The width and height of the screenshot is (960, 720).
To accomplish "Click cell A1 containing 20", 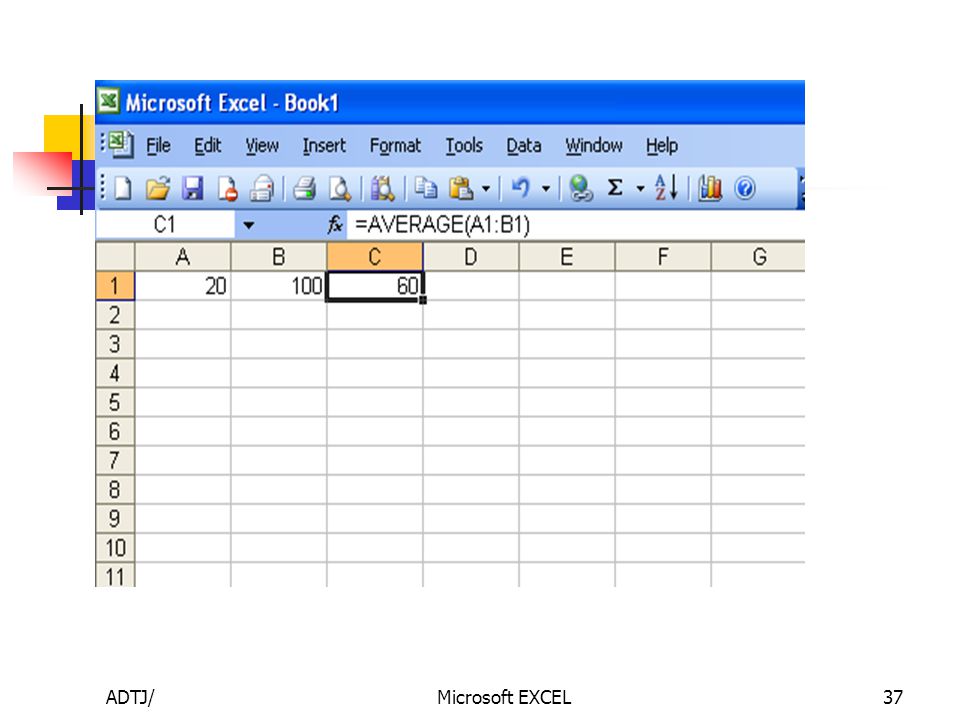I will click(x=182, y=286).
